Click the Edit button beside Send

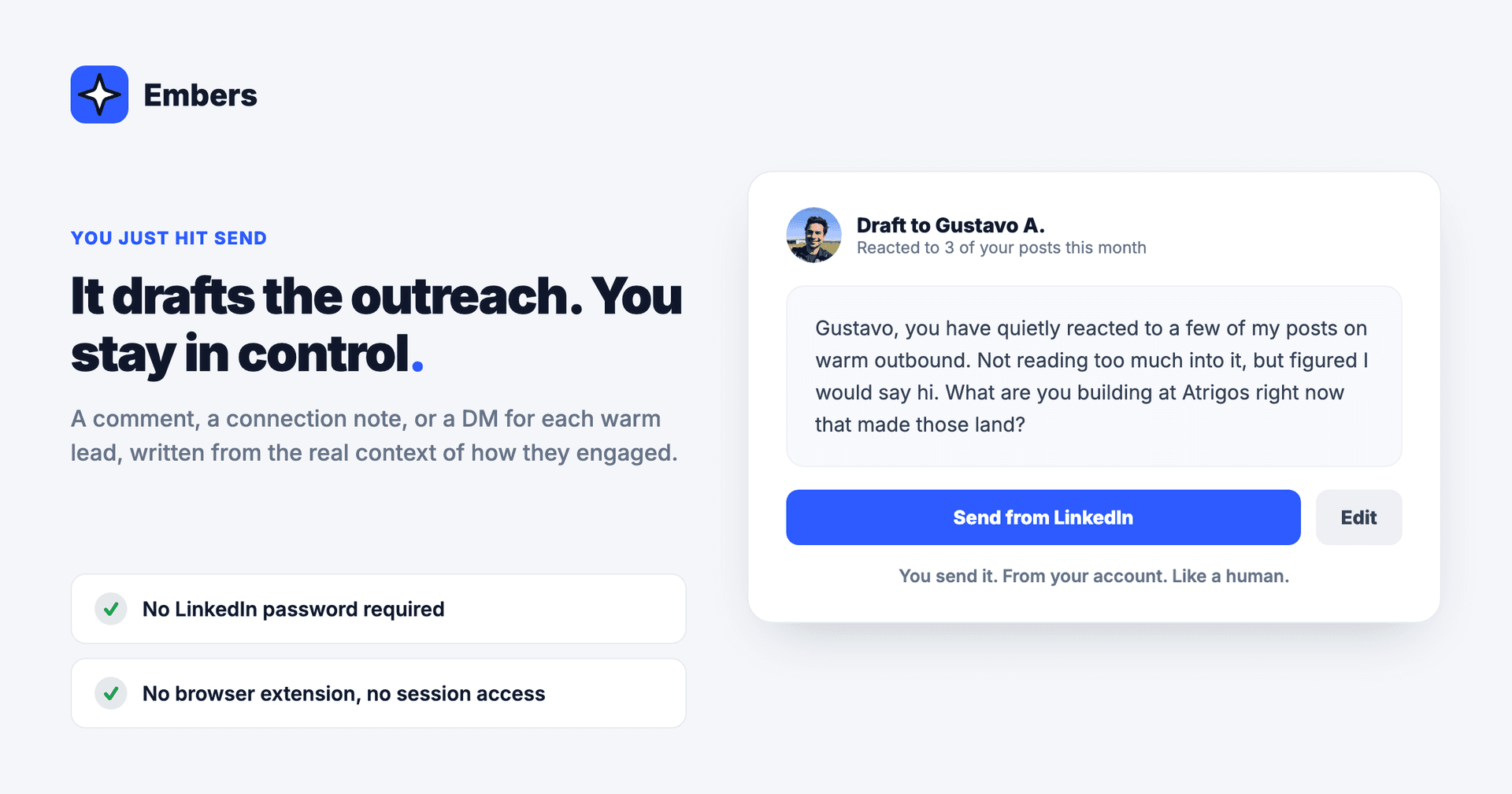1358,518
